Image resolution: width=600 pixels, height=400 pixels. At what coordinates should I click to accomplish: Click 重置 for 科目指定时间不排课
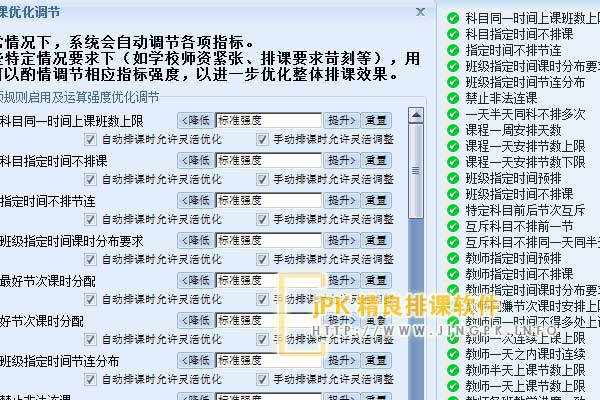376,160
